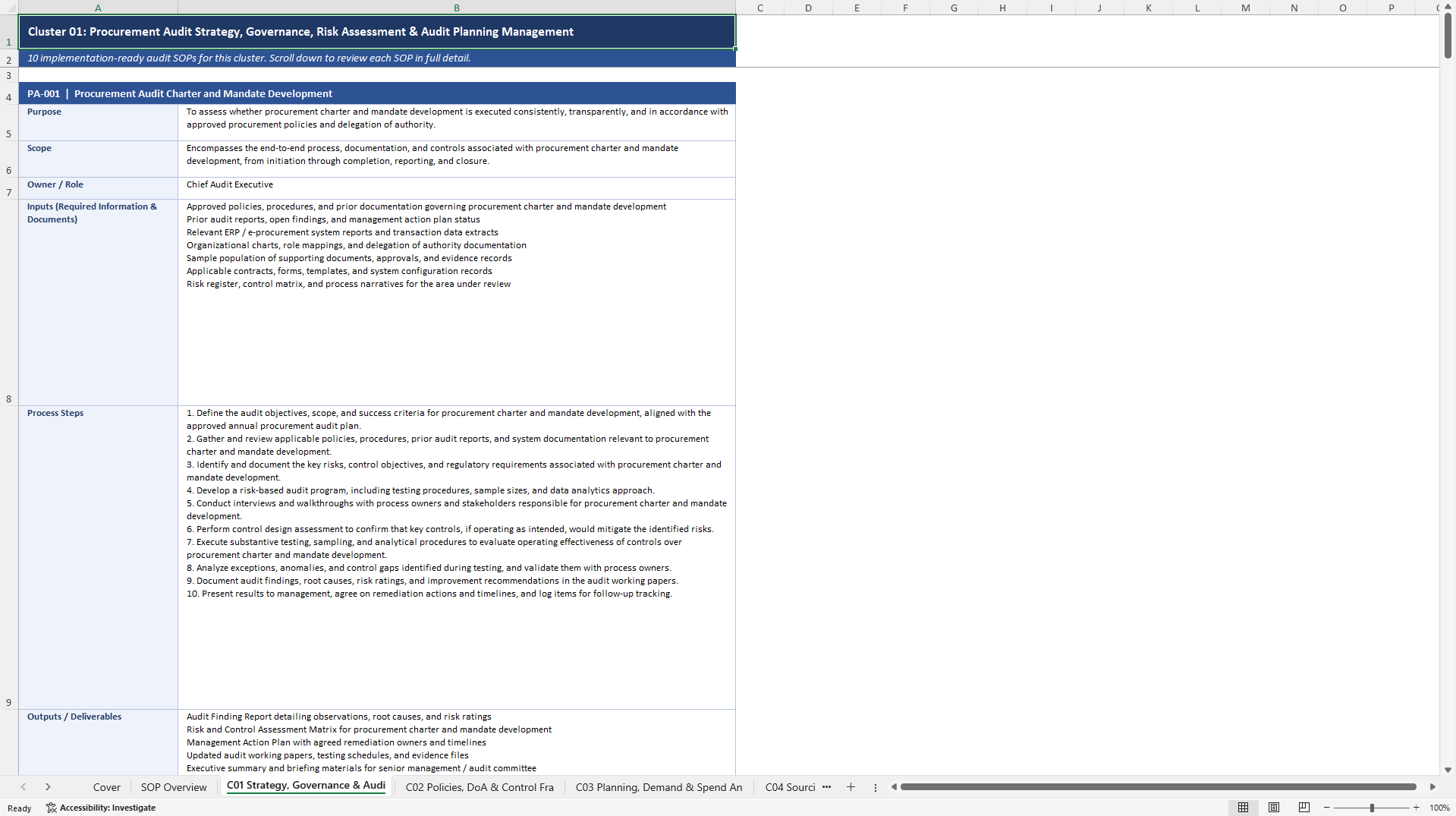Switch to Page Layout view icon

click(1274, 808)
